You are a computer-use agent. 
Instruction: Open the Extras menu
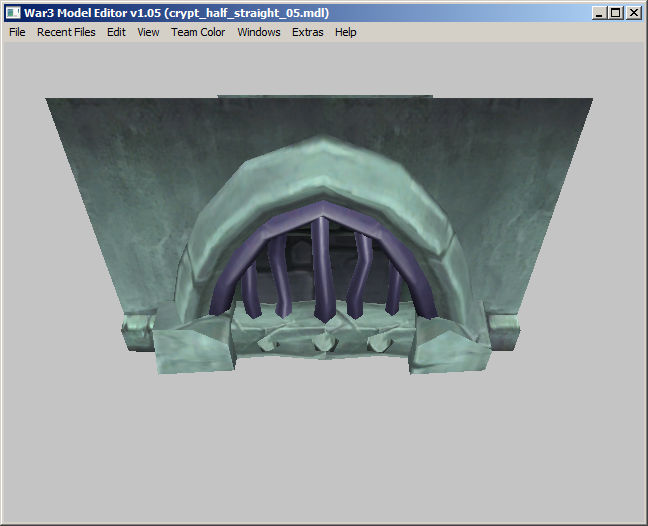click(x=307, y=32)
